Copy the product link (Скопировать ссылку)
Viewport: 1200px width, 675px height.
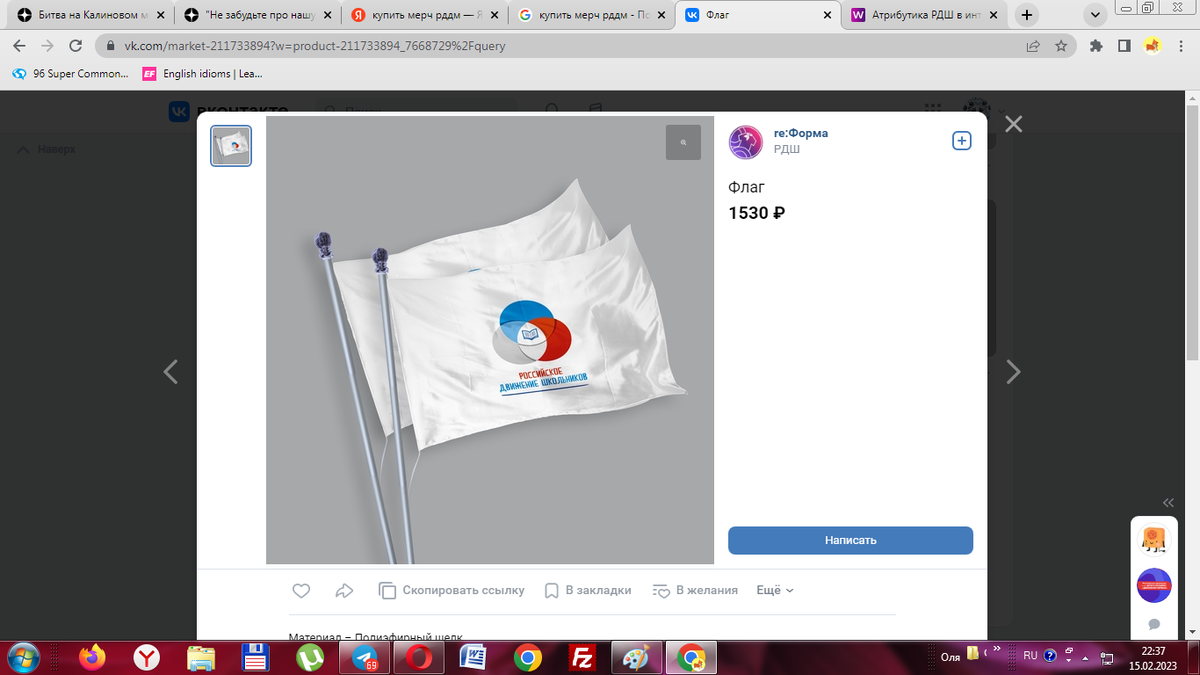click(451, 590)
